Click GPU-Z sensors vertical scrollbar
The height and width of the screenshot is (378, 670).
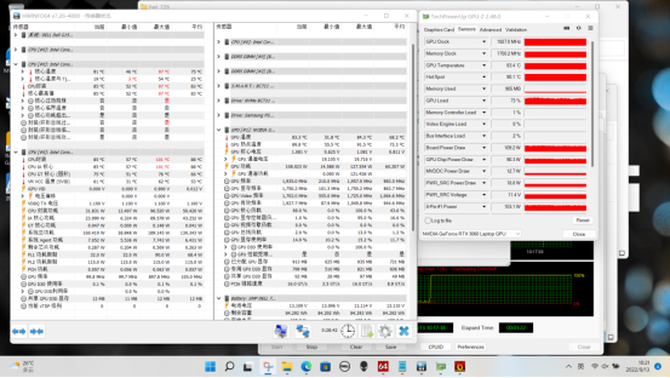click(592, 104)
